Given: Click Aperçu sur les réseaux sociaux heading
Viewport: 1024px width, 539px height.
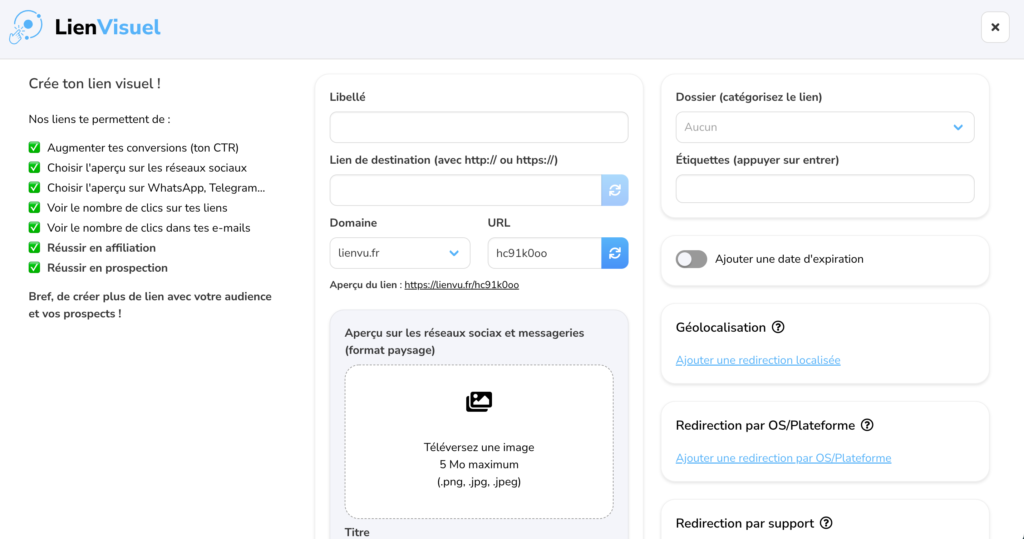Looking at the screenshot, I should 464,341.
